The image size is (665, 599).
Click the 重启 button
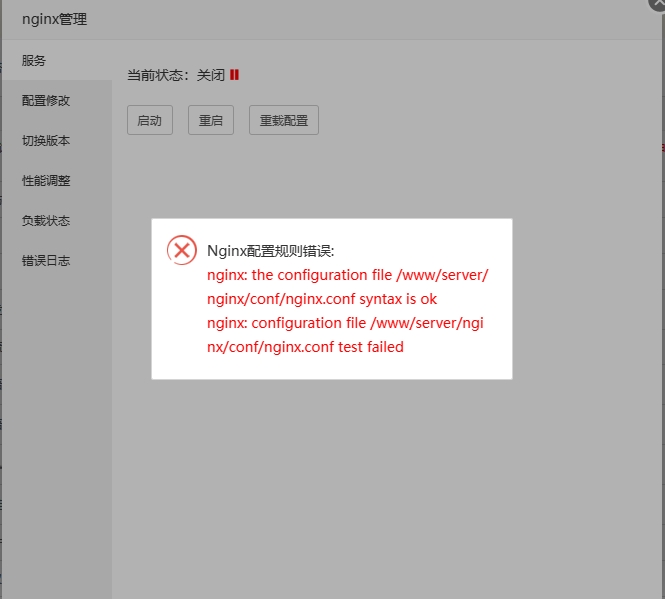point(211,120)
